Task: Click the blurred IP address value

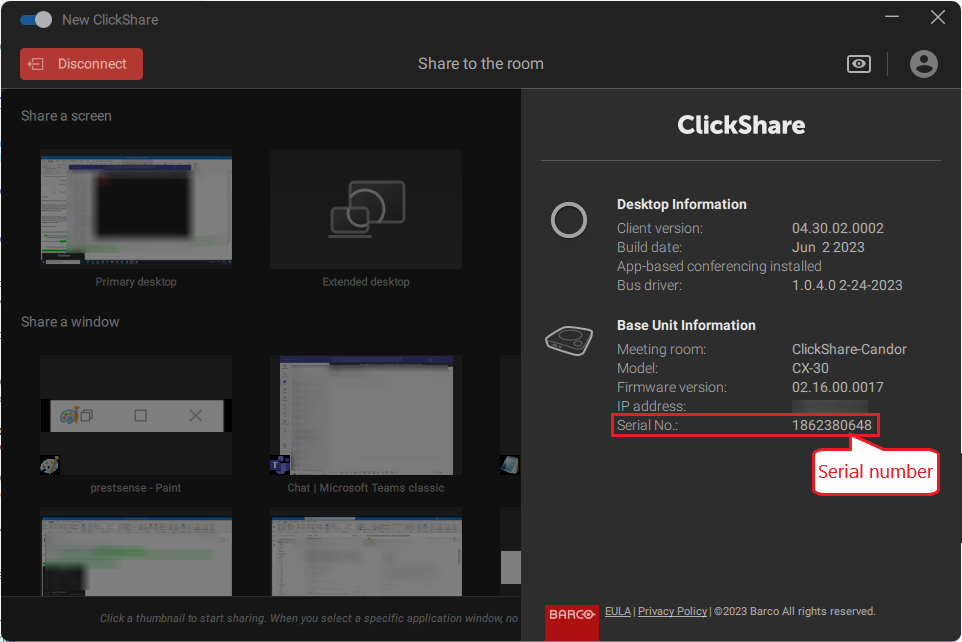Action: click(829, 406)
